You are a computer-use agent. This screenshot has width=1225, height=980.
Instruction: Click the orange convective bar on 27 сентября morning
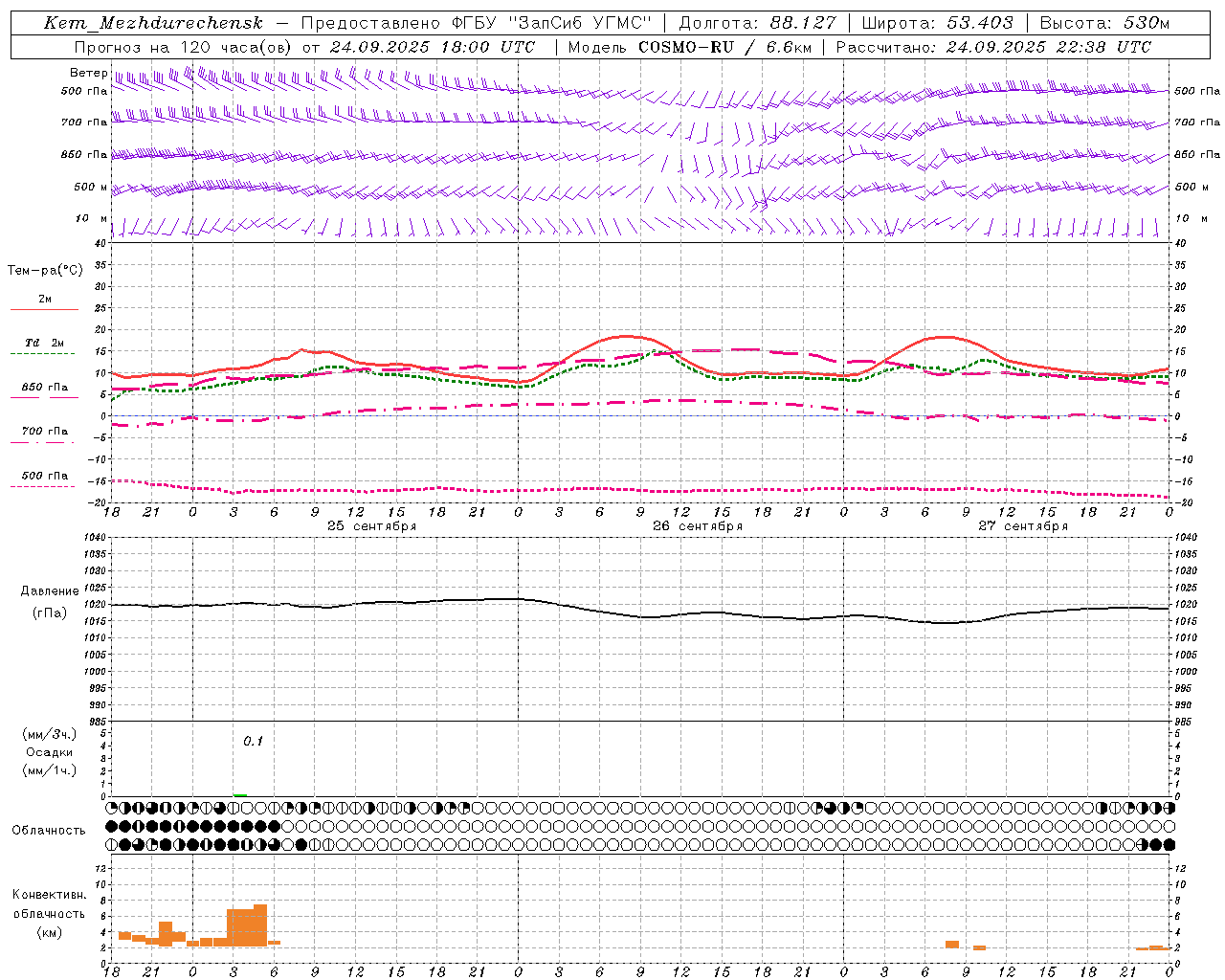(x=951, y=945)
